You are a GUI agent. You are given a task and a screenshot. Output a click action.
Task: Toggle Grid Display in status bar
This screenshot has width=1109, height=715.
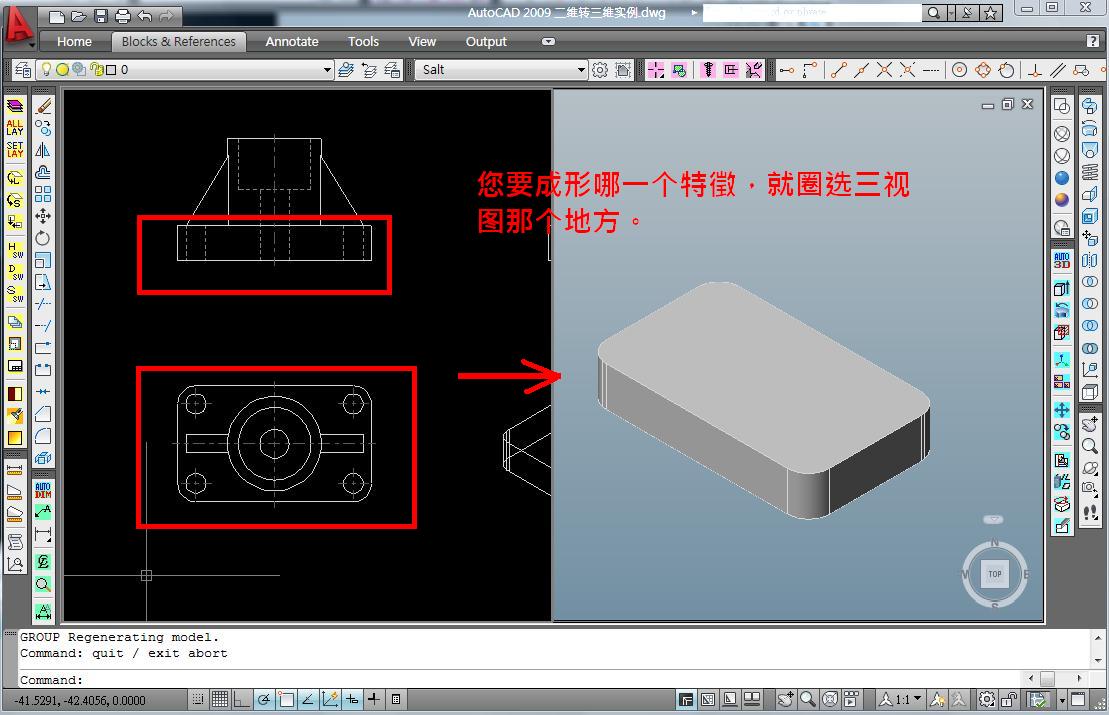click(x=220, y=699)
